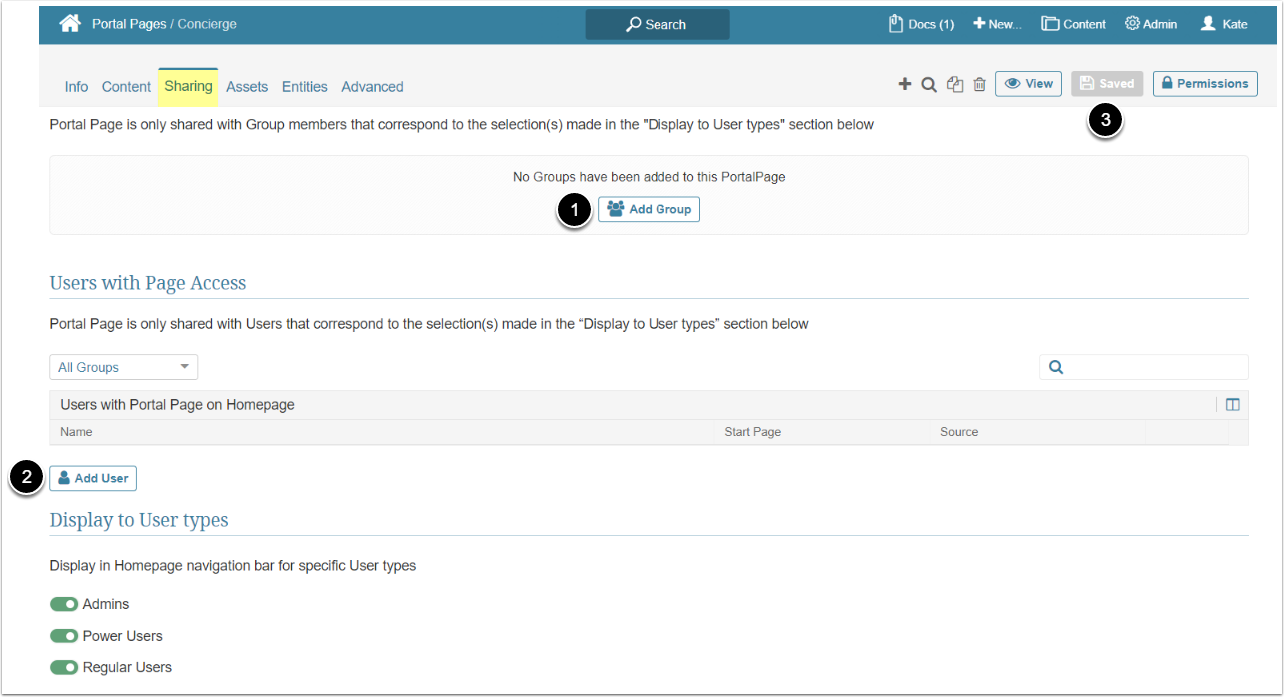Click the column chooser icon in the table header
1284x697 pixels.
click(1232, 405)
